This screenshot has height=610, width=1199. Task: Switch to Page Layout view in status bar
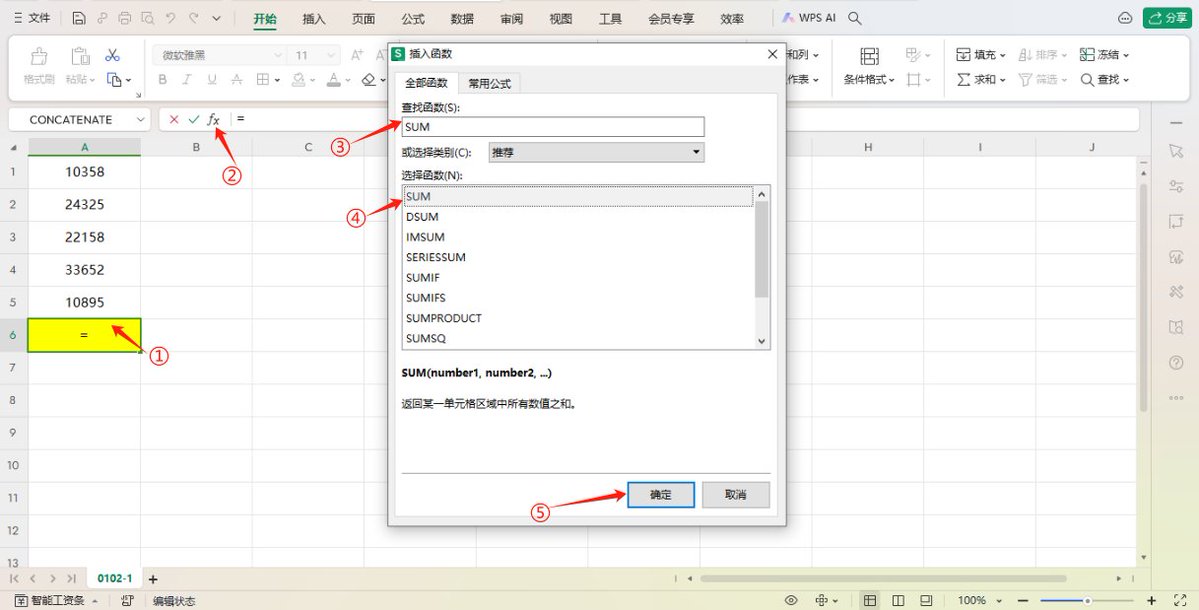tap(898, 601)
